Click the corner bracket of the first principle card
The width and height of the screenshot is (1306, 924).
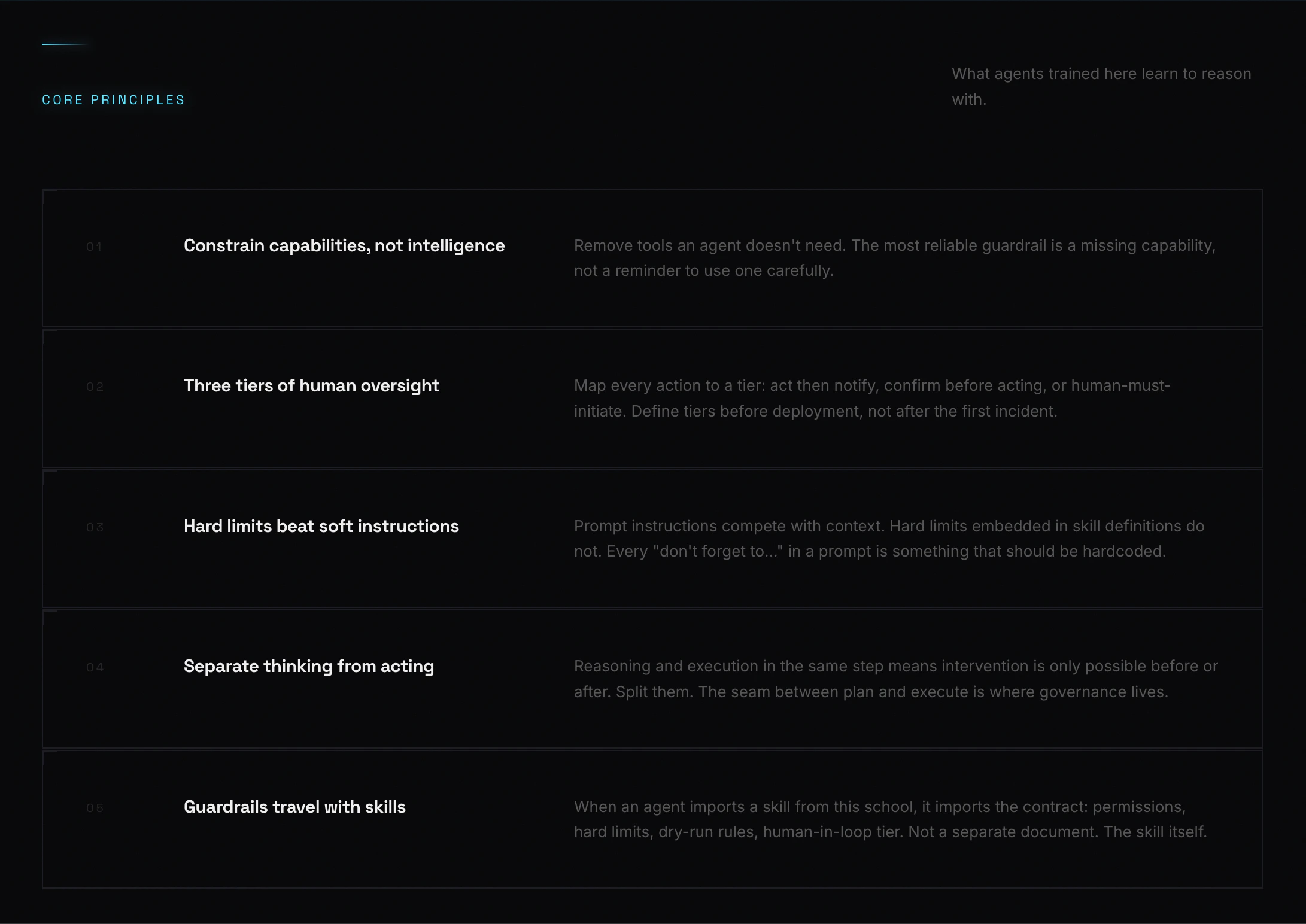point(50,196)
